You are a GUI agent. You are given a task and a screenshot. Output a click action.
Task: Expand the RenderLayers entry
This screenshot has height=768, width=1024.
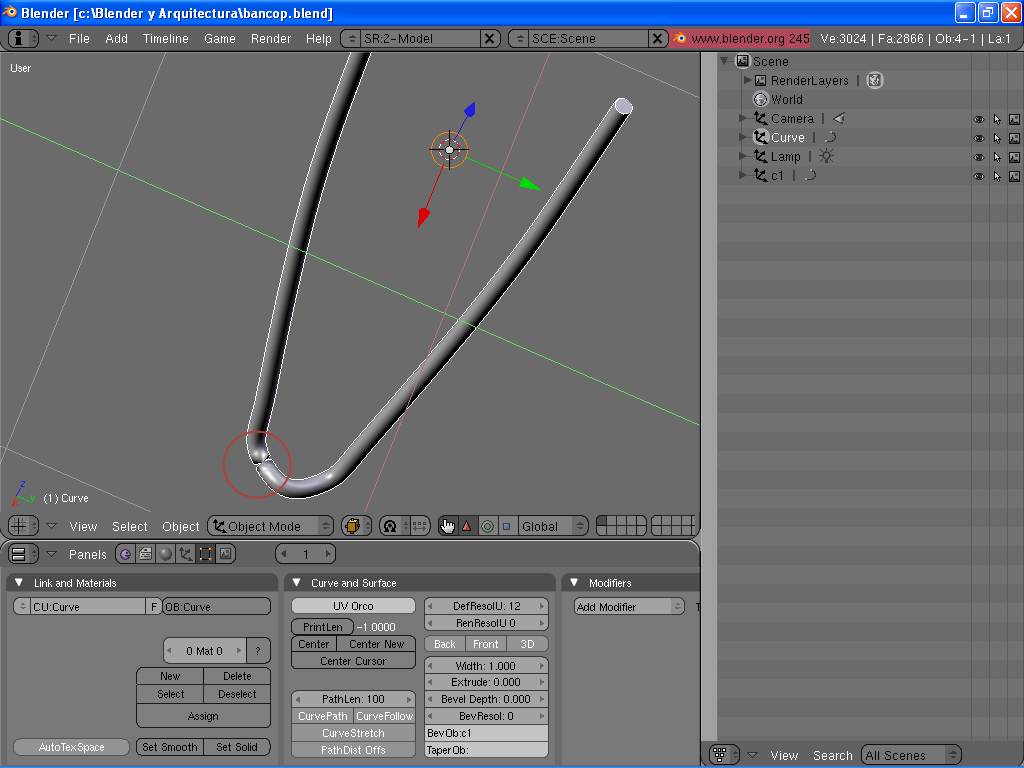[x=747, y=80]
